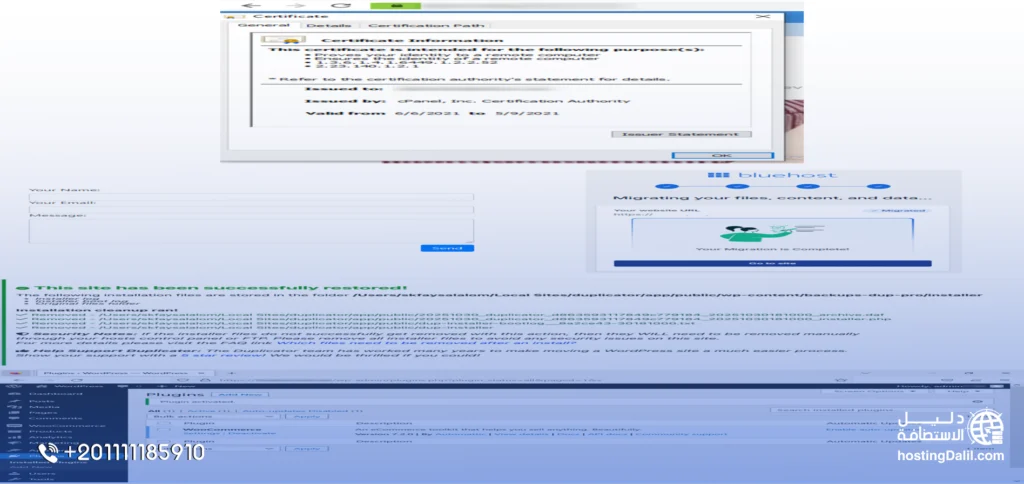
Task: Tick the WooCommerce plugin row checkbox
Action: point(164,429)
